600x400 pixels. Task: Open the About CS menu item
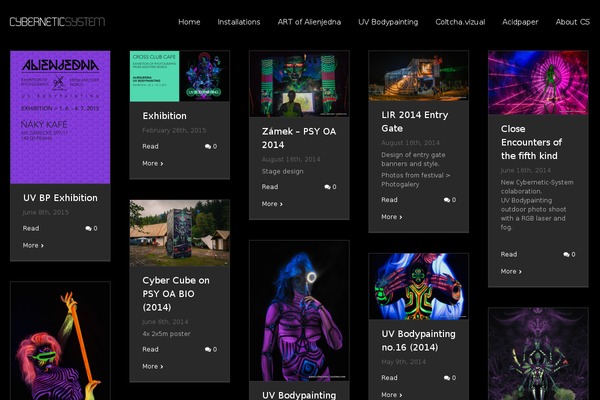[x=572, y=22]
